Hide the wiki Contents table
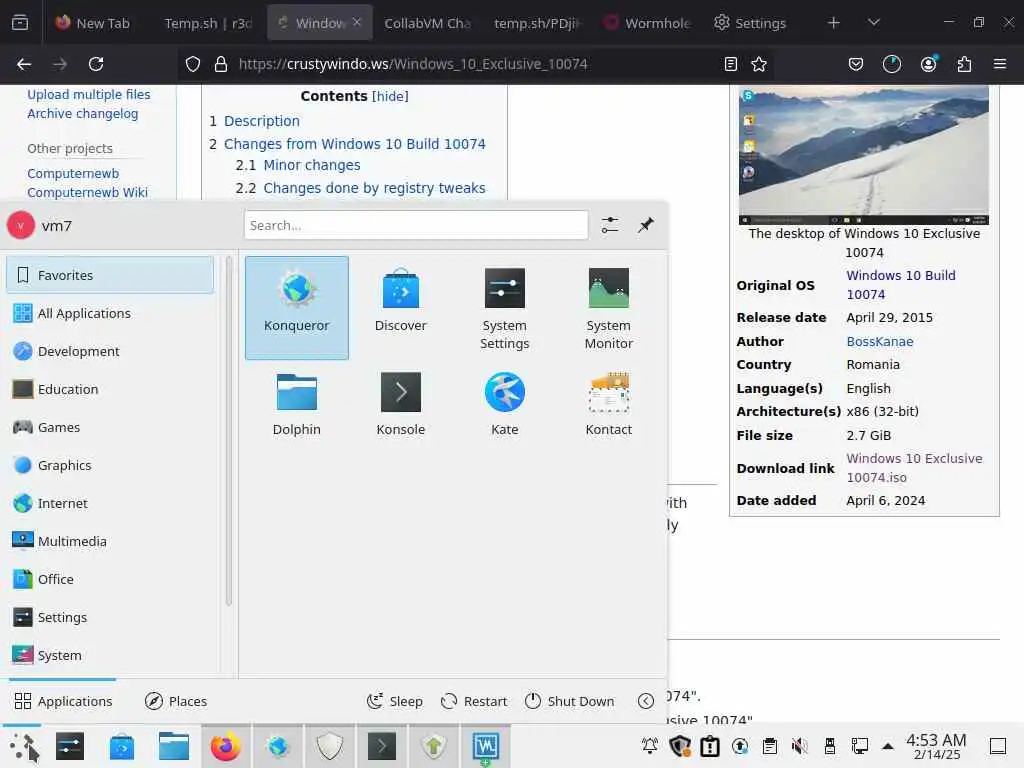Viewport: 1024px width, 768px height. click(390, 96)
